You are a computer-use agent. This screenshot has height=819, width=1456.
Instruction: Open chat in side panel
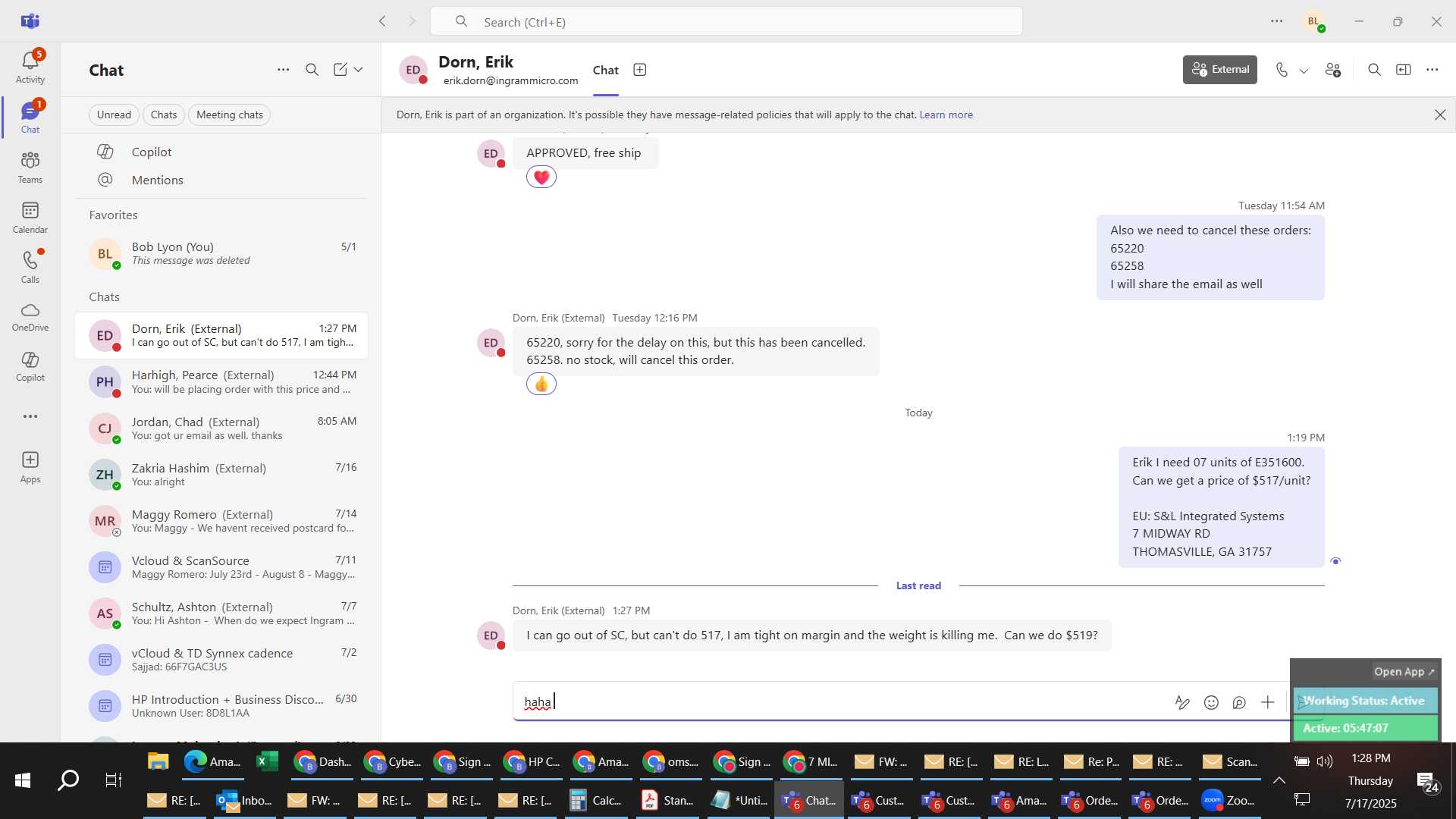point(1404,70)
